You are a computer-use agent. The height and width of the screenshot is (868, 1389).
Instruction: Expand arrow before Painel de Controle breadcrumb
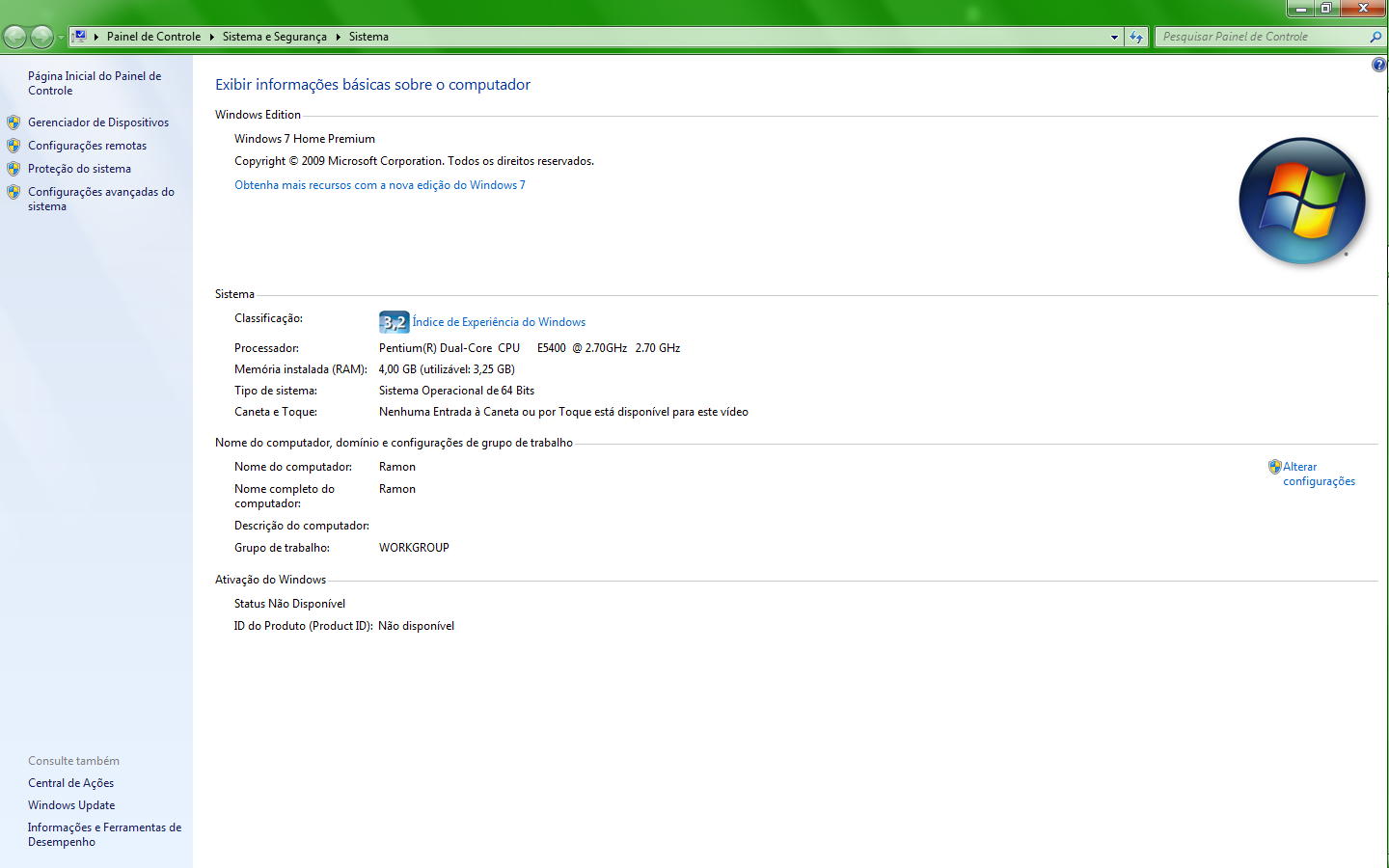pyautogui.click(x=96, y=37)
